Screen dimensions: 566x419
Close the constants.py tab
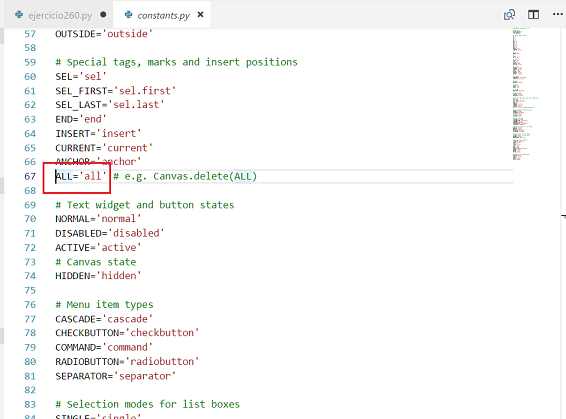(x=201, y=15)
